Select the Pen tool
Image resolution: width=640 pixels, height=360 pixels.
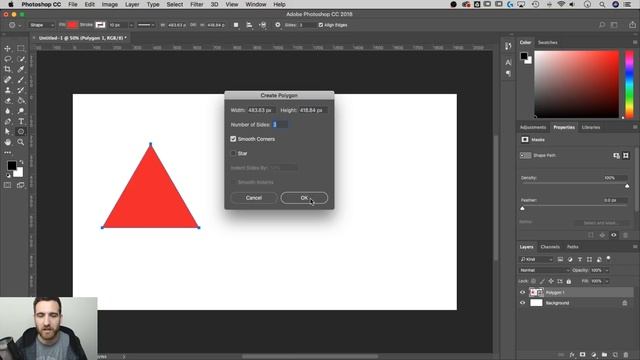click(x=7, y=121)
